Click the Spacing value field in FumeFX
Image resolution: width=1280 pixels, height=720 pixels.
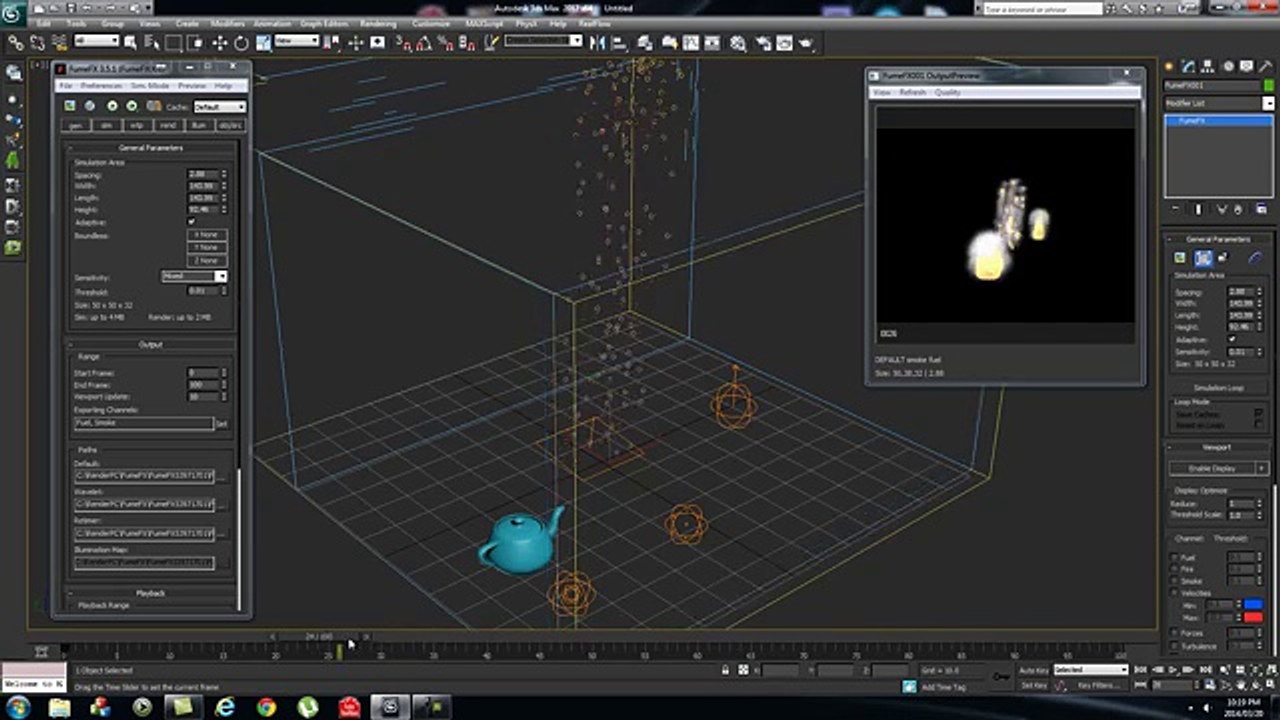coord(203,174)
